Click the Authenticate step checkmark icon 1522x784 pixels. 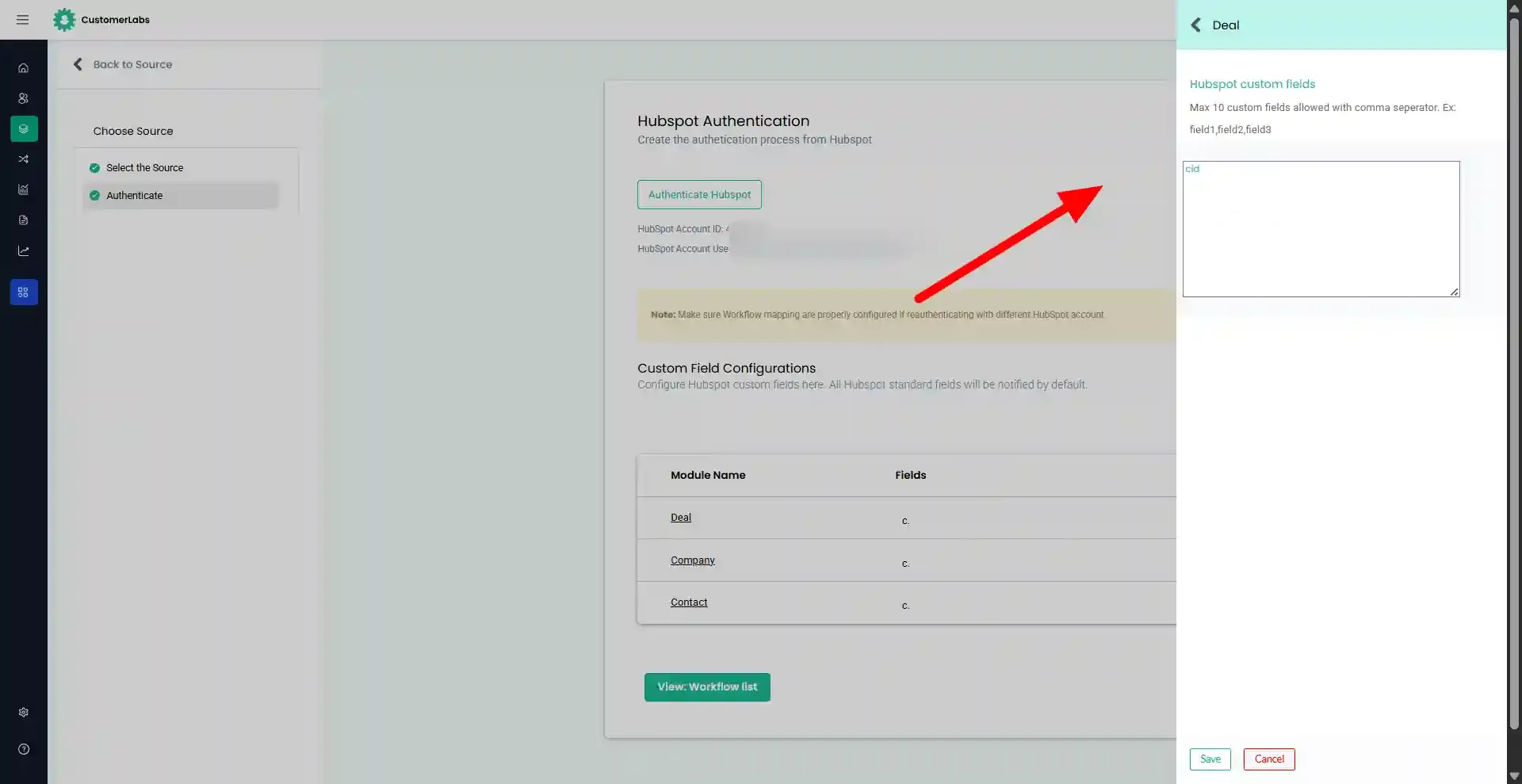click(95, 196)
